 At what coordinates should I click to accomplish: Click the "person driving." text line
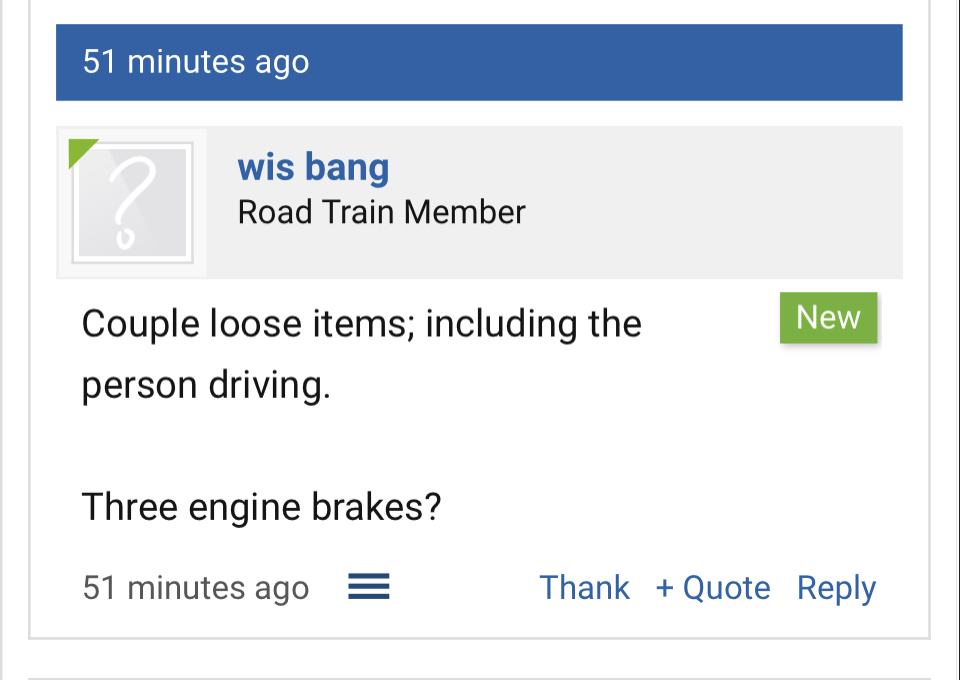[206, 385]
